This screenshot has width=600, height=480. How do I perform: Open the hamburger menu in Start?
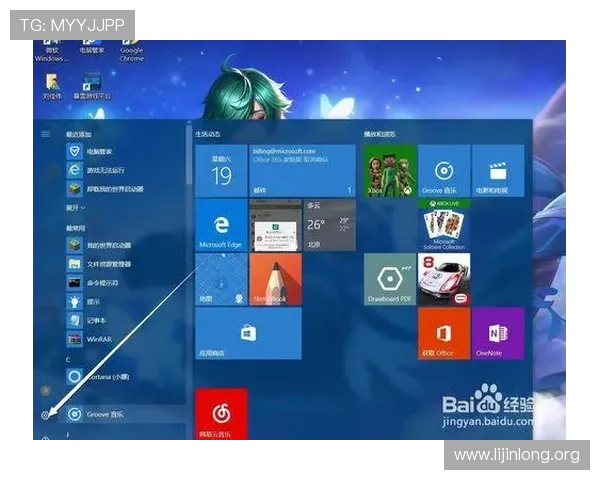click(x=46, y=134)
